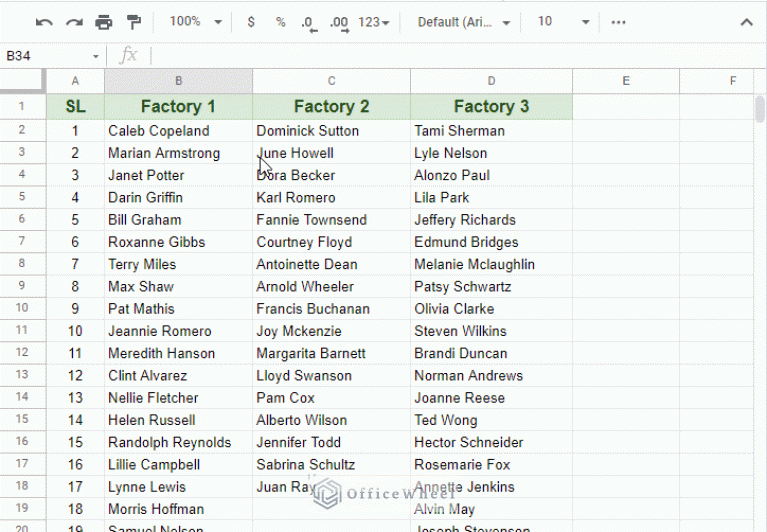The image size is (767, 532).
Task: Select the Paint format roller icon
Action: [134, 22]
